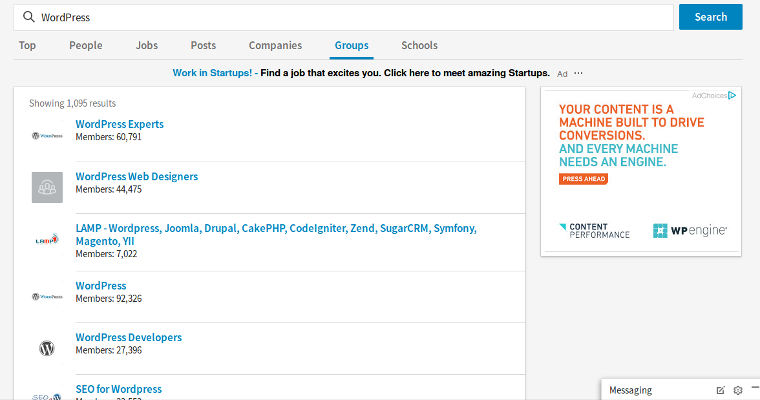Open the ad options ellipsis menu
The height and width of the screenshot is (400, 760).
click(578, 73)
